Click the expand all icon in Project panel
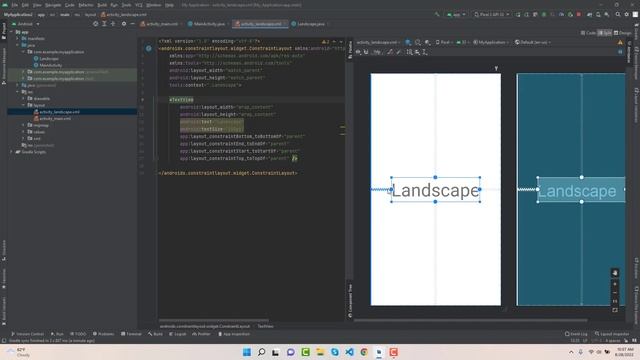The width and height of the screenshot is (640, 360). [104, 24]
